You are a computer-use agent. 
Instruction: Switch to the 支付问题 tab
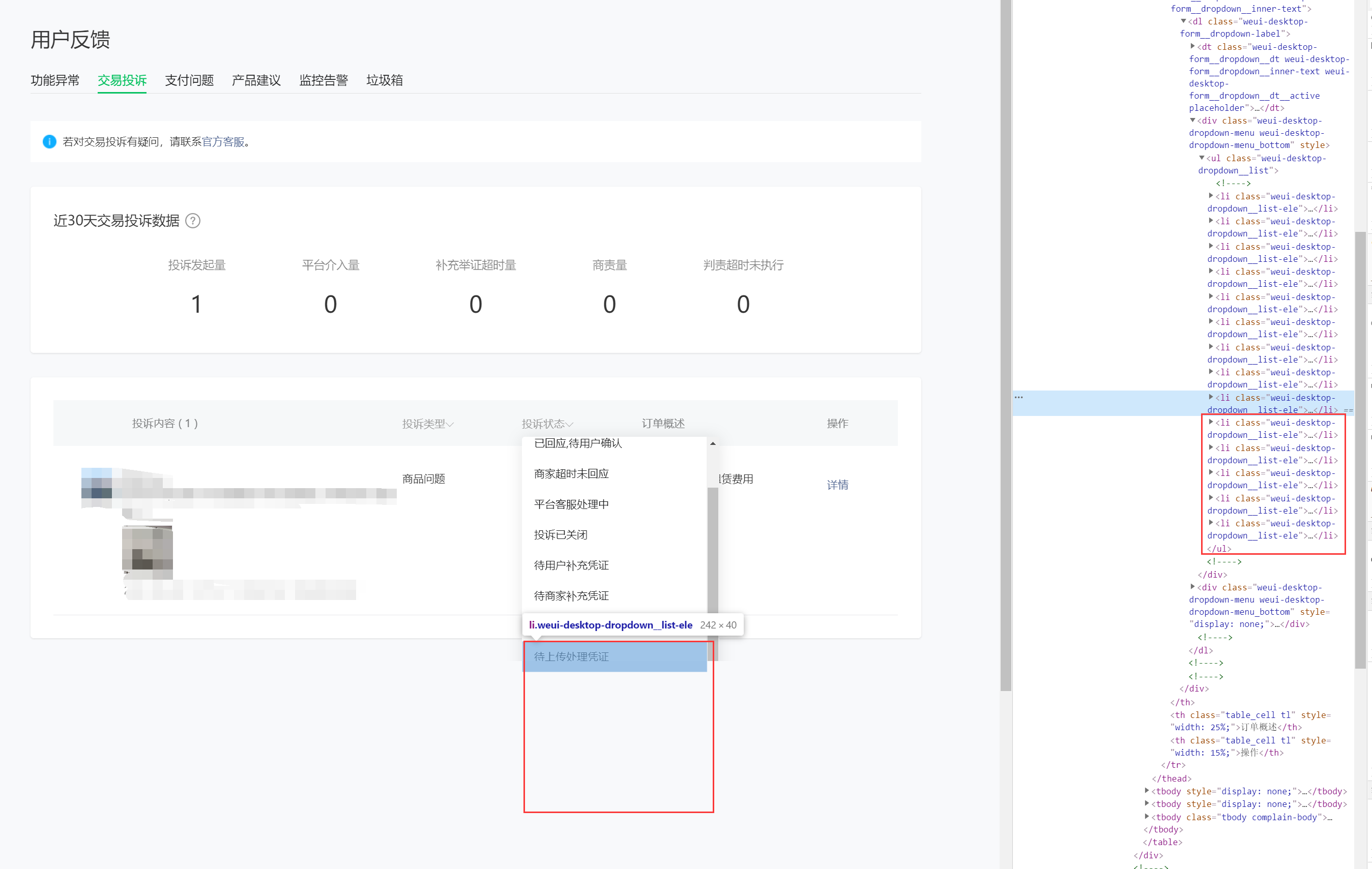point(189,80)
